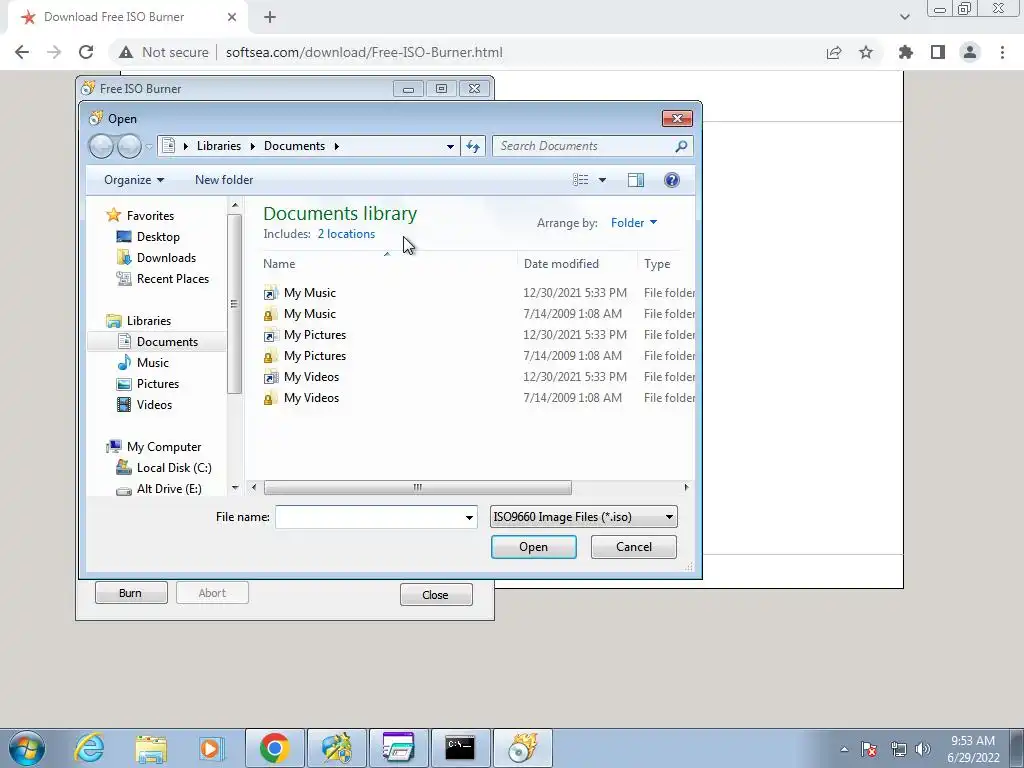Open the ISO9660 Image Files type dropdown
Image resolution: width=1024 pixels, height=768 pixels.
(x=584, y=517)
